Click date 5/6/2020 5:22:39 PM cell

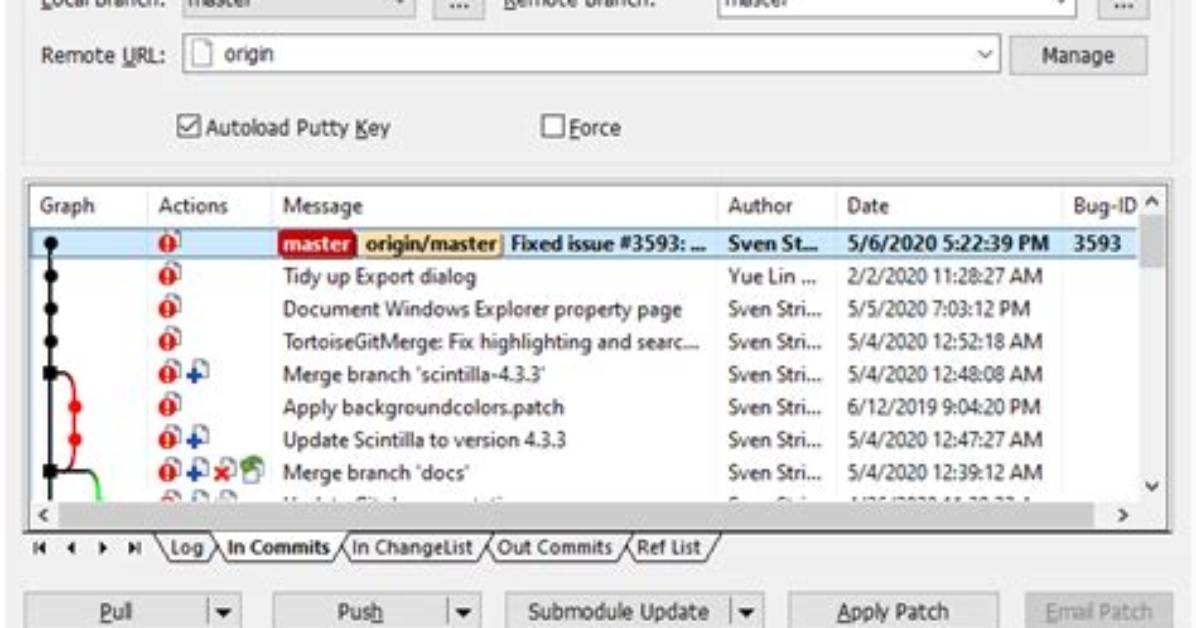click(x=947, y=243)
